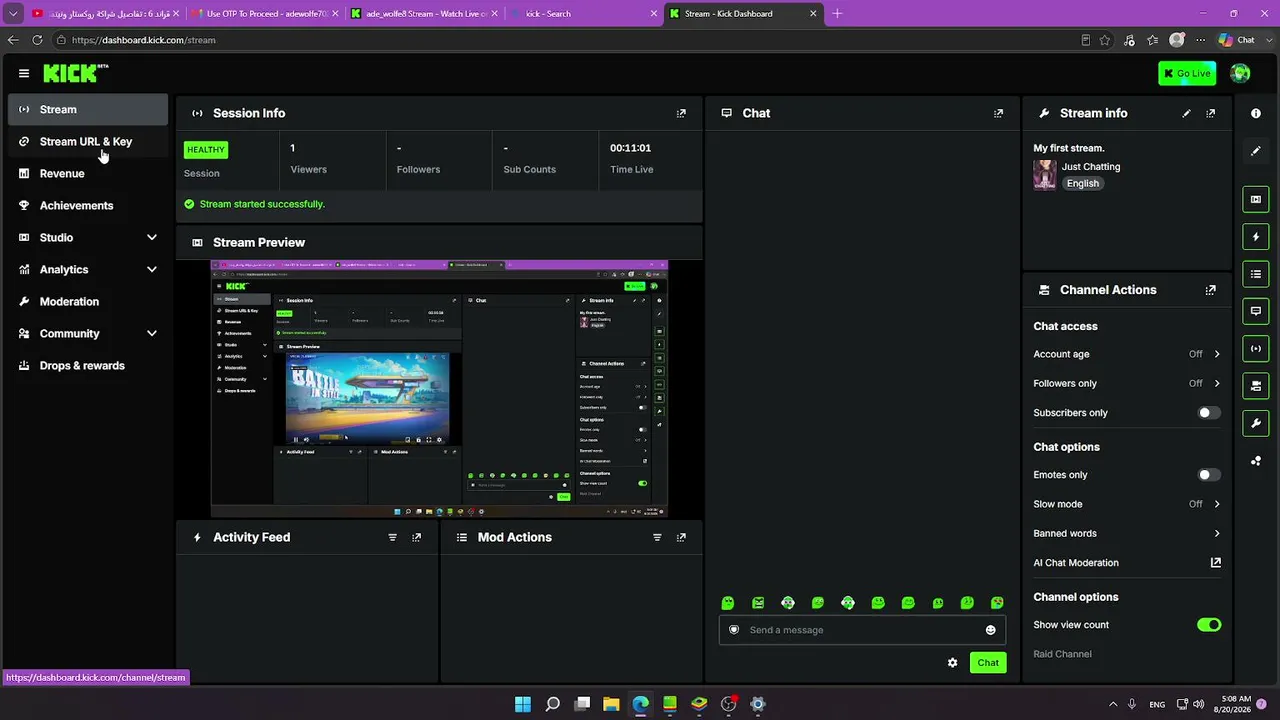Screen dimensions: 1280x720
Task: Expand the Analytics section chevron
Action: coord(152,270)
